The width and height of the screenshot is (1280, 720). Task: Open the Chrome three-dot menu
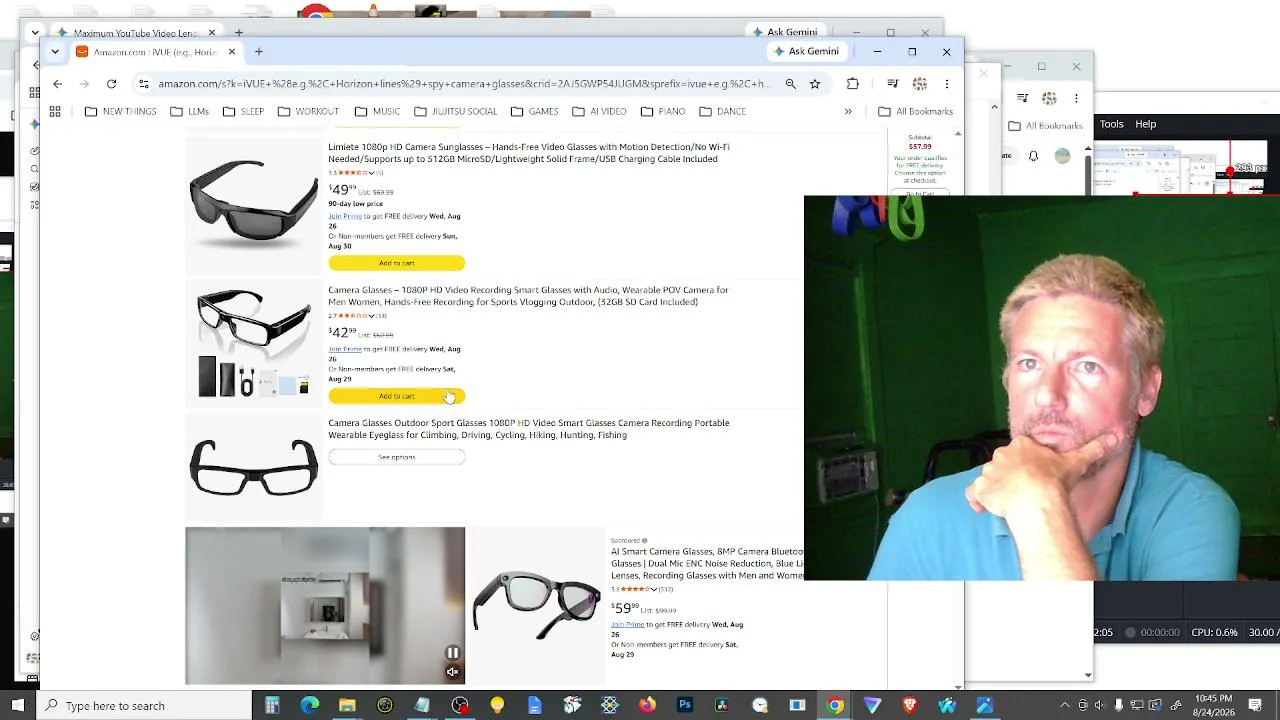click(x=946, y=84)
